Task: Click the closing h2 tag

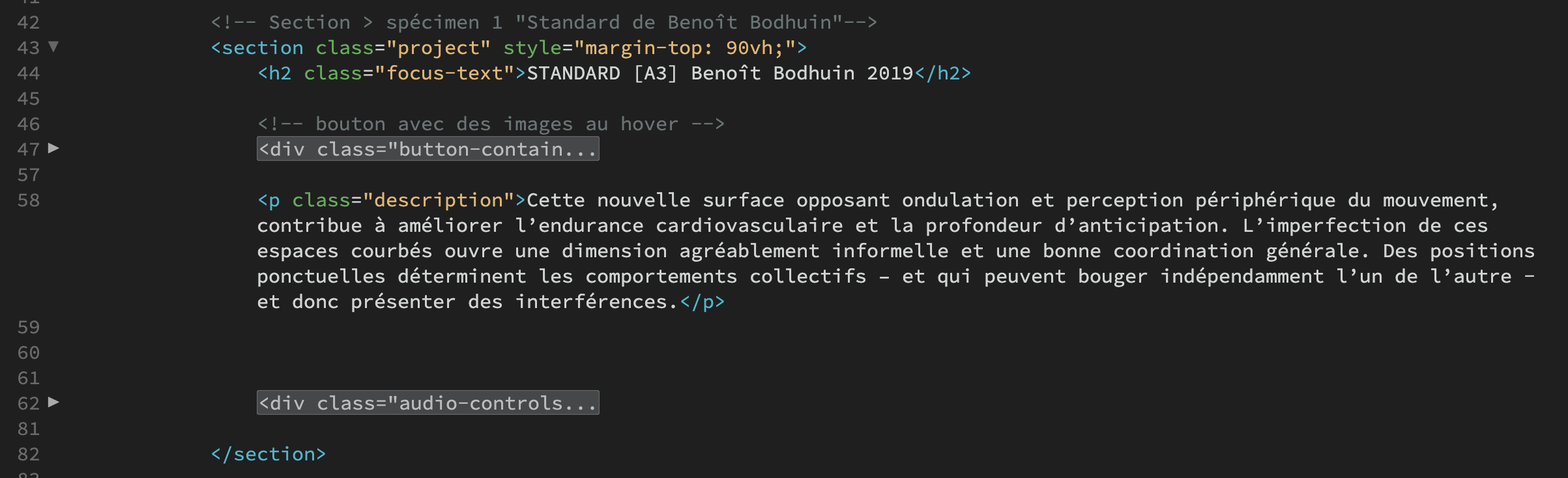Action: click(942, 74)
